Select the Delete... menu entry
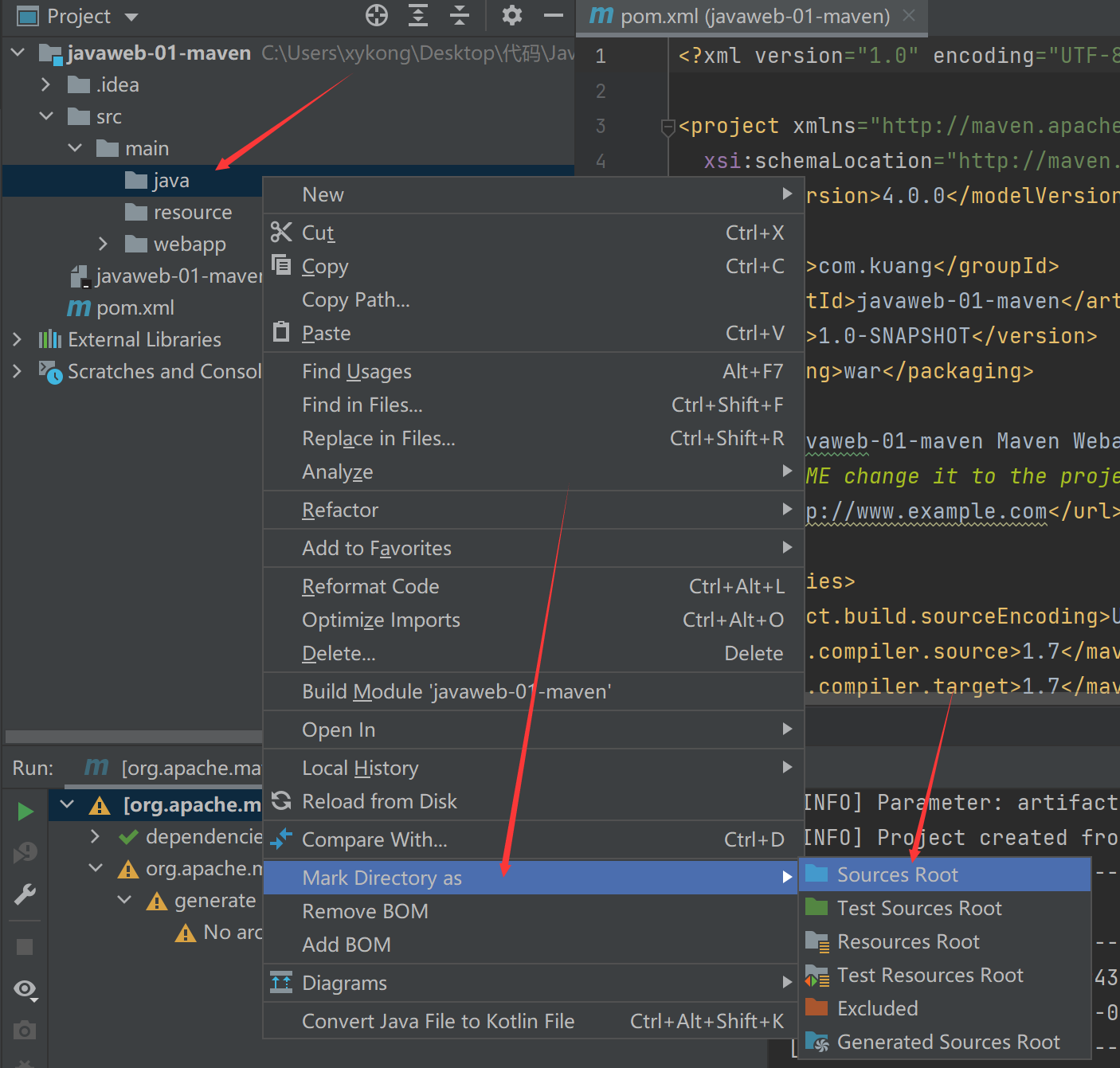 point(532,653)
